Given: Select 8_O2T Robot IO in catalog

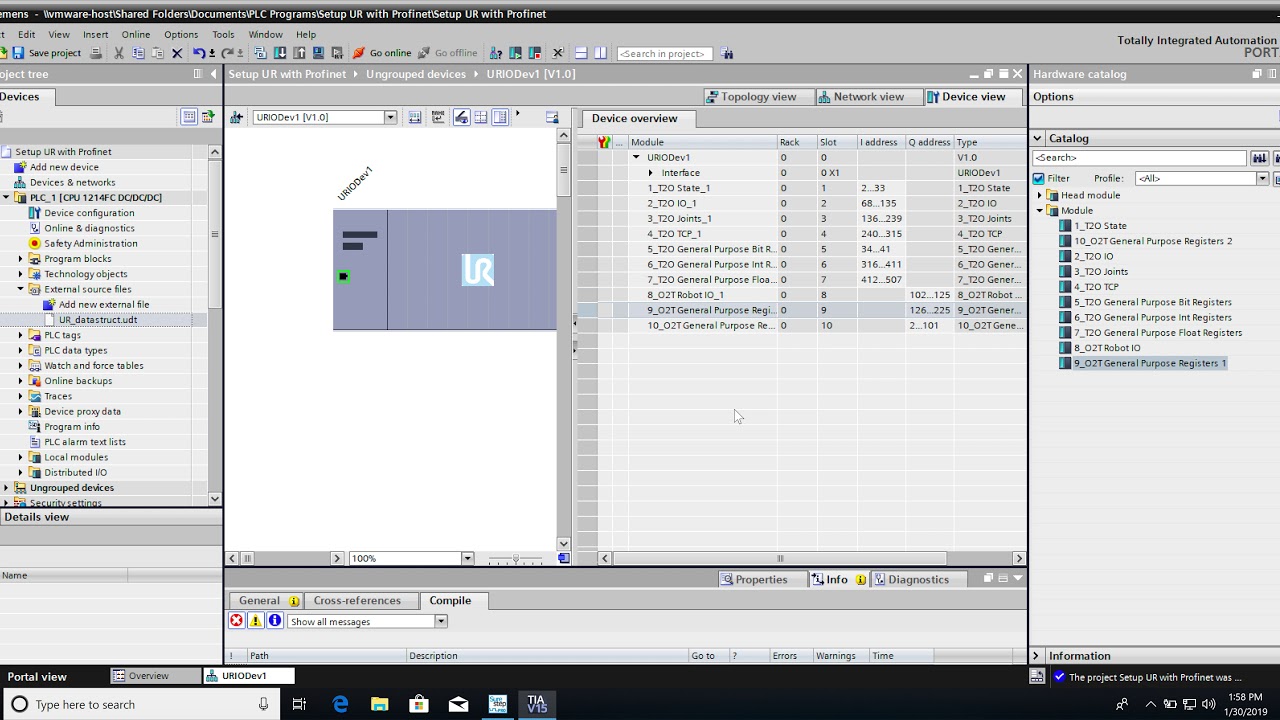Looking at the screenshot, I should point(1106,348).
